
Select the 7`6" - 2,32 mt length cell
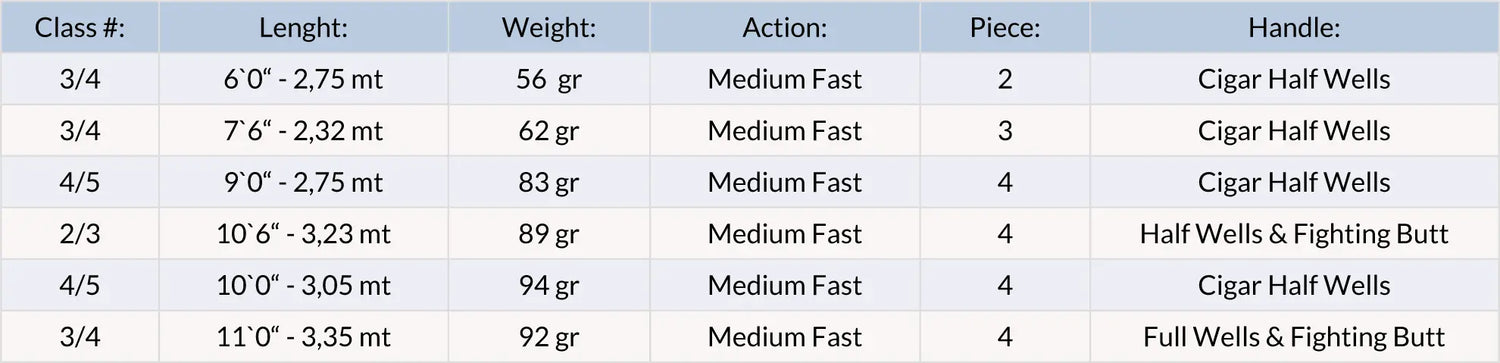(x=304, y=131)
